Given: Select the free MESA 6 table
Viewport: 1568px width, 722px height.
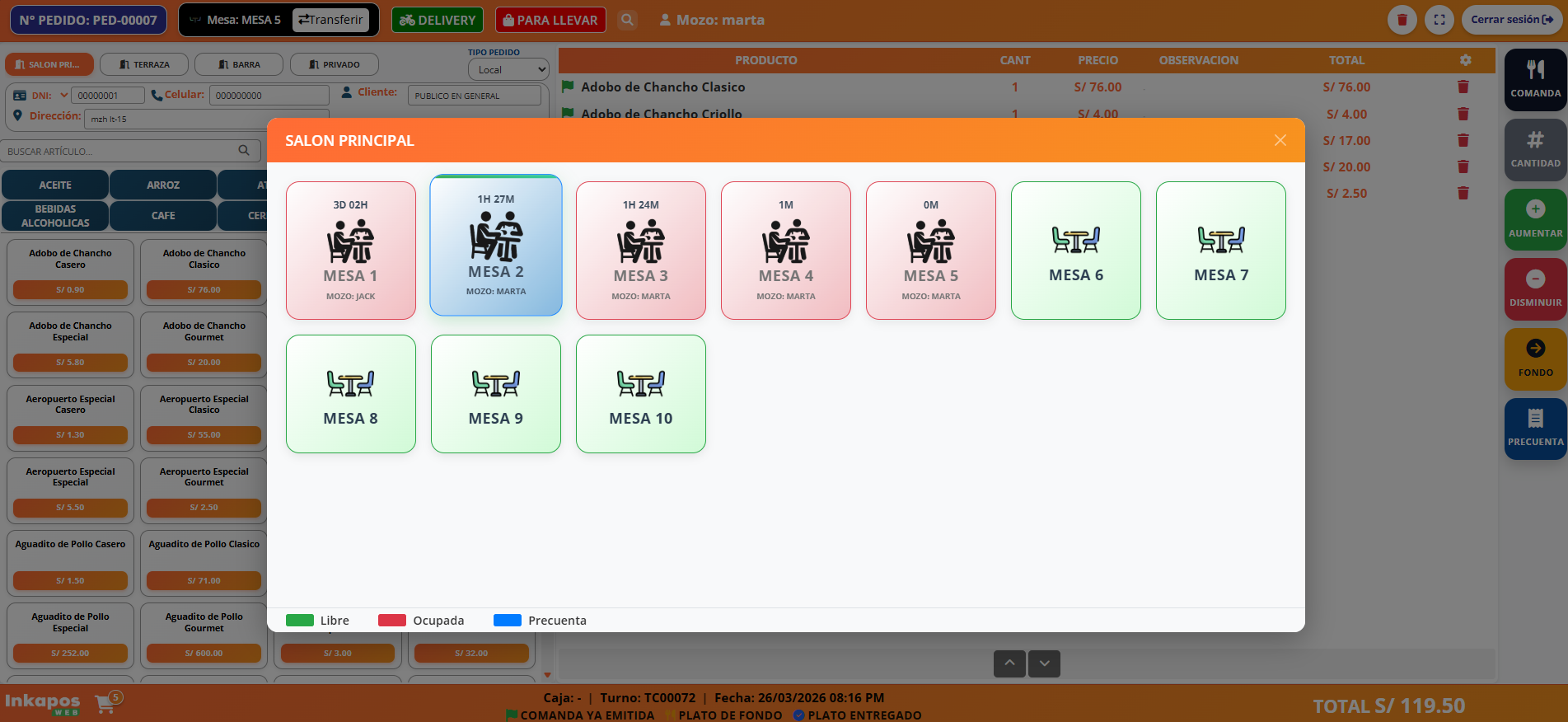Looking at the screenshot, I should tap(1075, 251).
